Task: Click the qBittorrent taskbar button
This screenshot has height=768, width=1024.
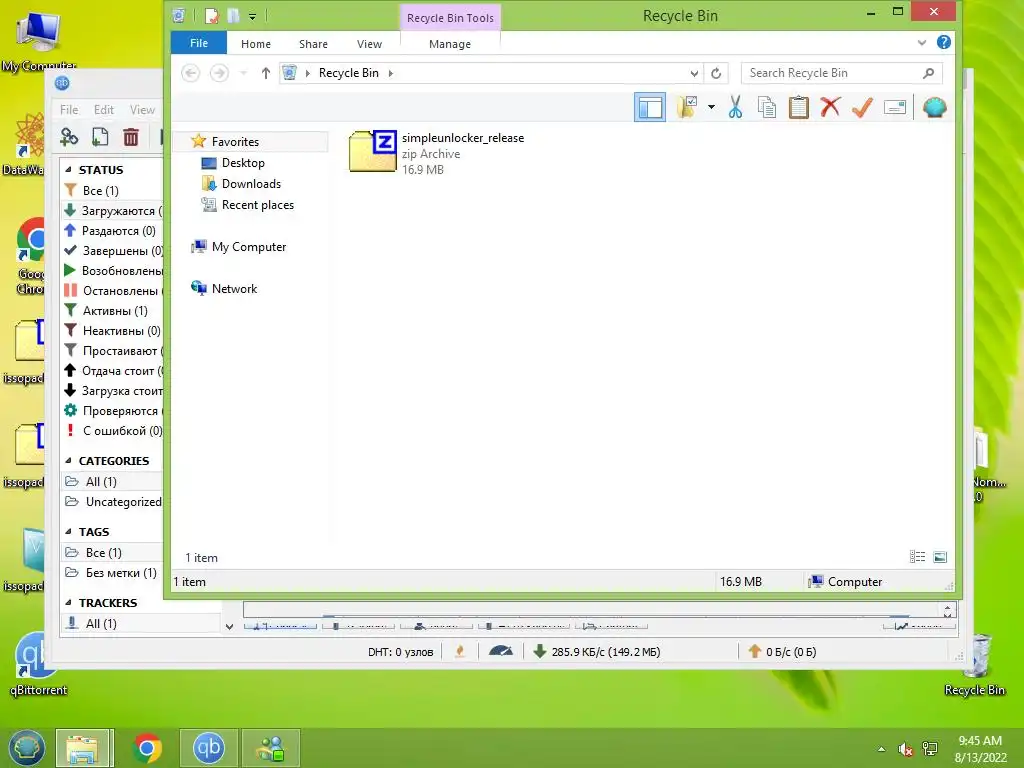Action: (208, 748)
